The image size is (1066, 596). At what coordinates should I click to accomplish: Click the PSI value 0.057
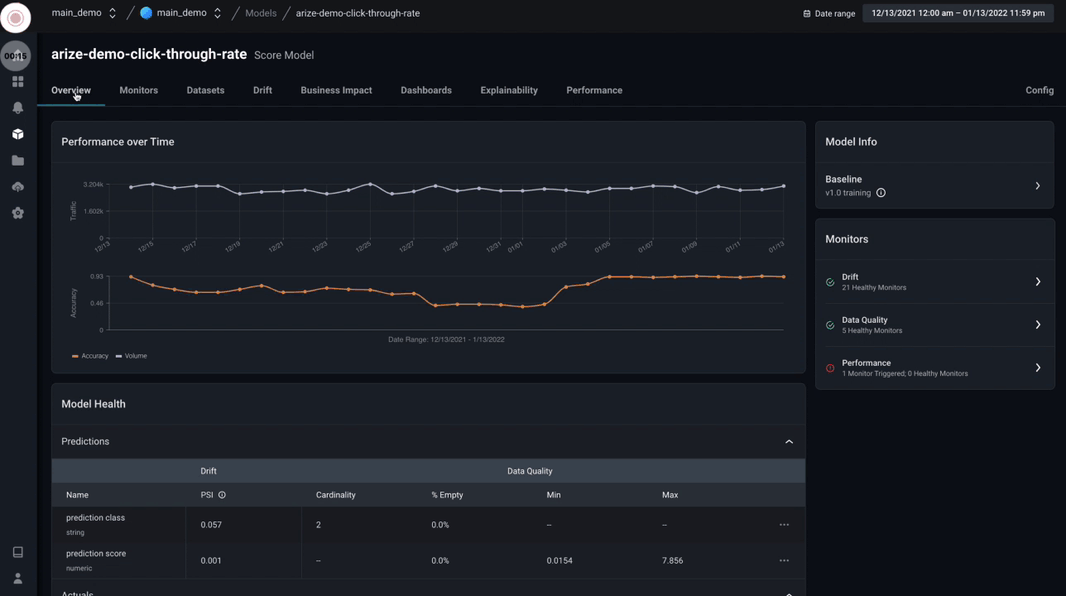211,525
